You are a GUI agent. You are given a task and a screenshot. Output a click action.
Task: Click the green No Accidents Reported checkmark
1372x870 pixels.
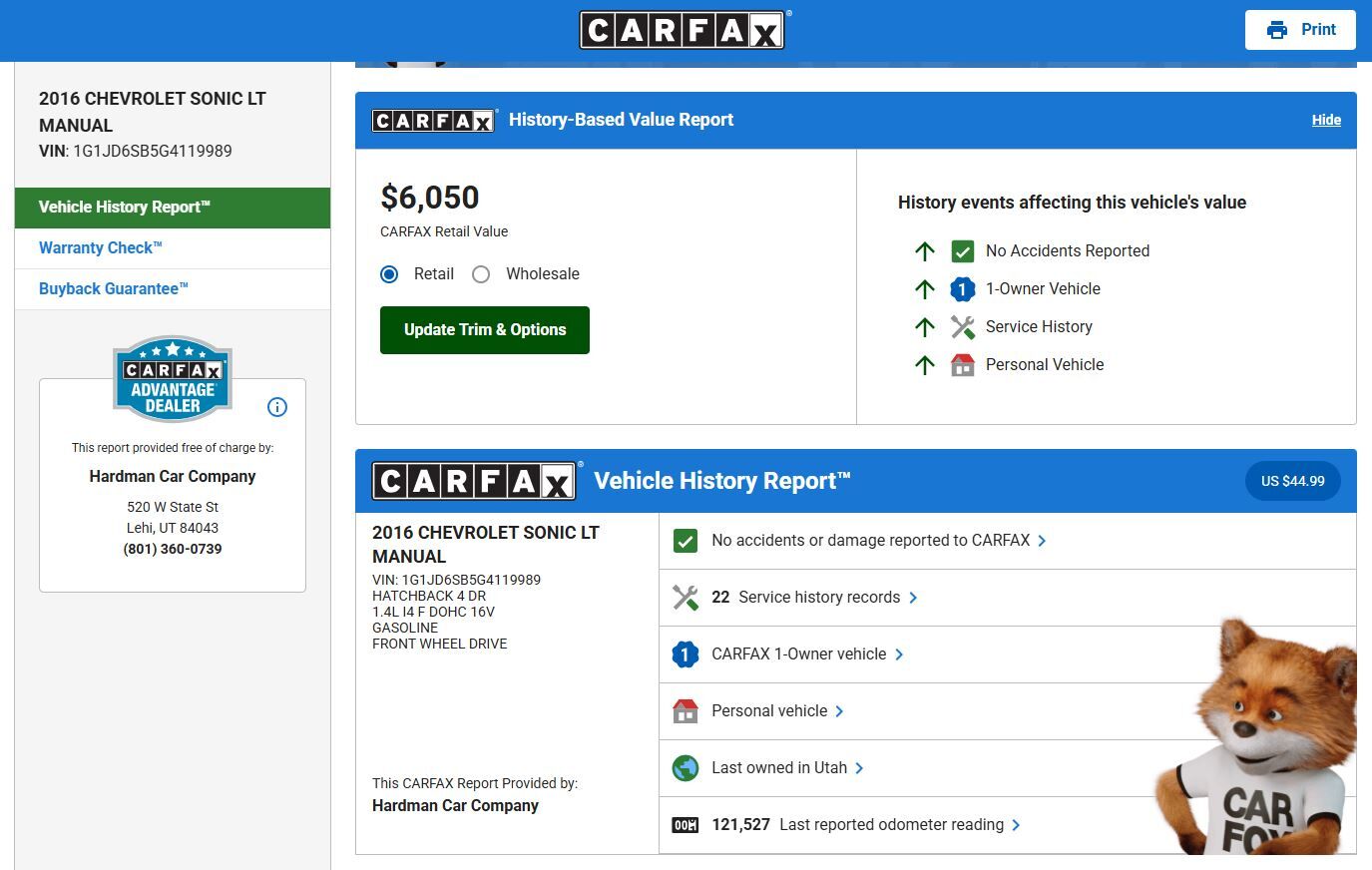(962, 251)
